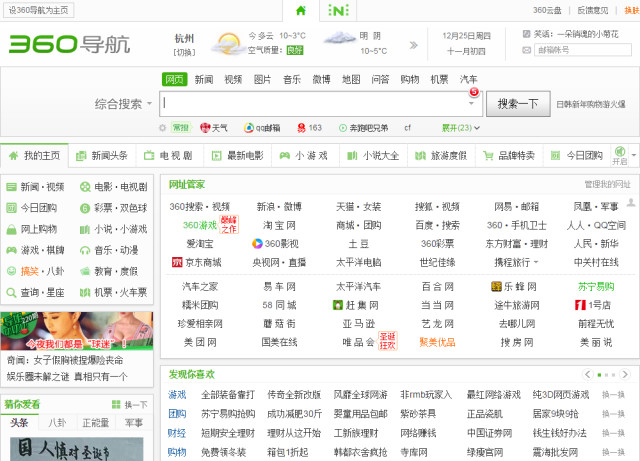Open 游戏·棋牌 sidebar category
This screenshot has width=640, height=461.
[x=36, y=250]
